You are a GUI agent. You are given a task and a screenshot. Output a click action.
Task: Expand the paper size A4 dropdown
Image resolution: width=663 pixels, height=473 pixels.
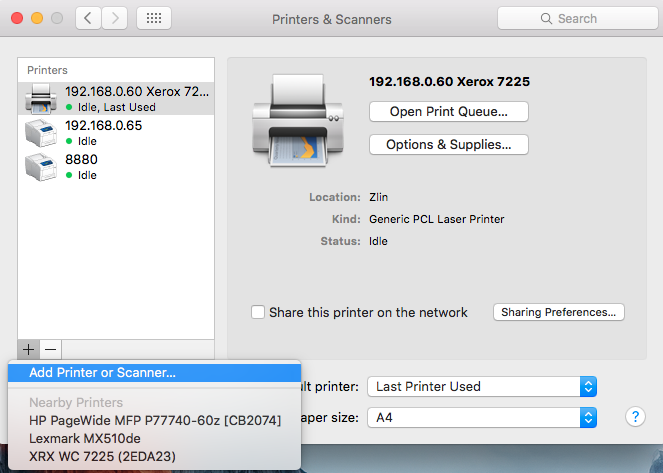click(482, 417)
